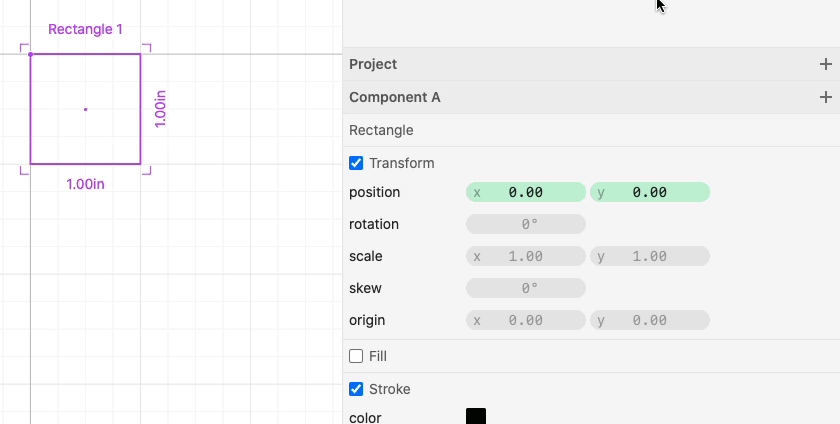840x424 pixels.
Task: Click the scale x value field
Action: click(526, 256)
